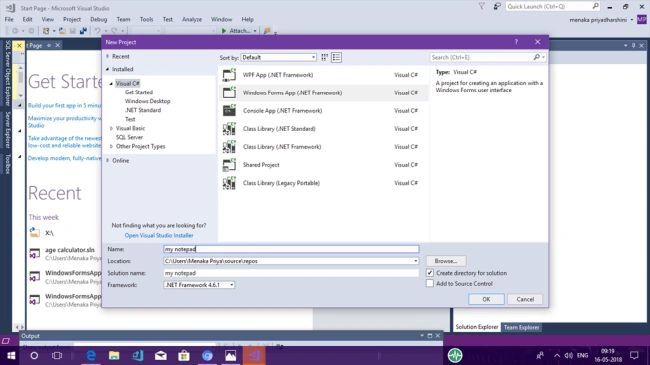Expand the Recent templates node
Image resolution: width=650 pixels, height=365 pixels.
(108, 56)
